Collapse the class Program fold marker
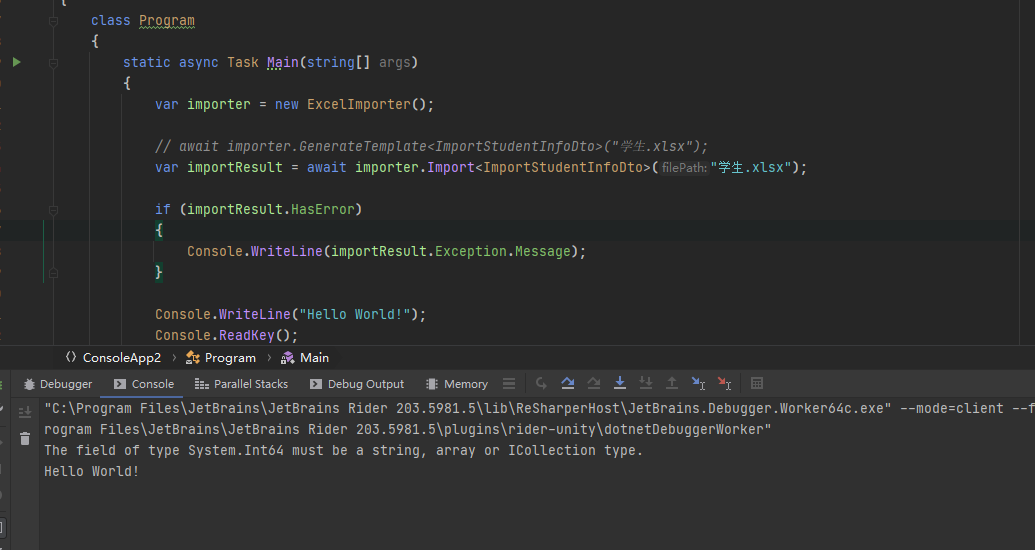 [53, 21]
